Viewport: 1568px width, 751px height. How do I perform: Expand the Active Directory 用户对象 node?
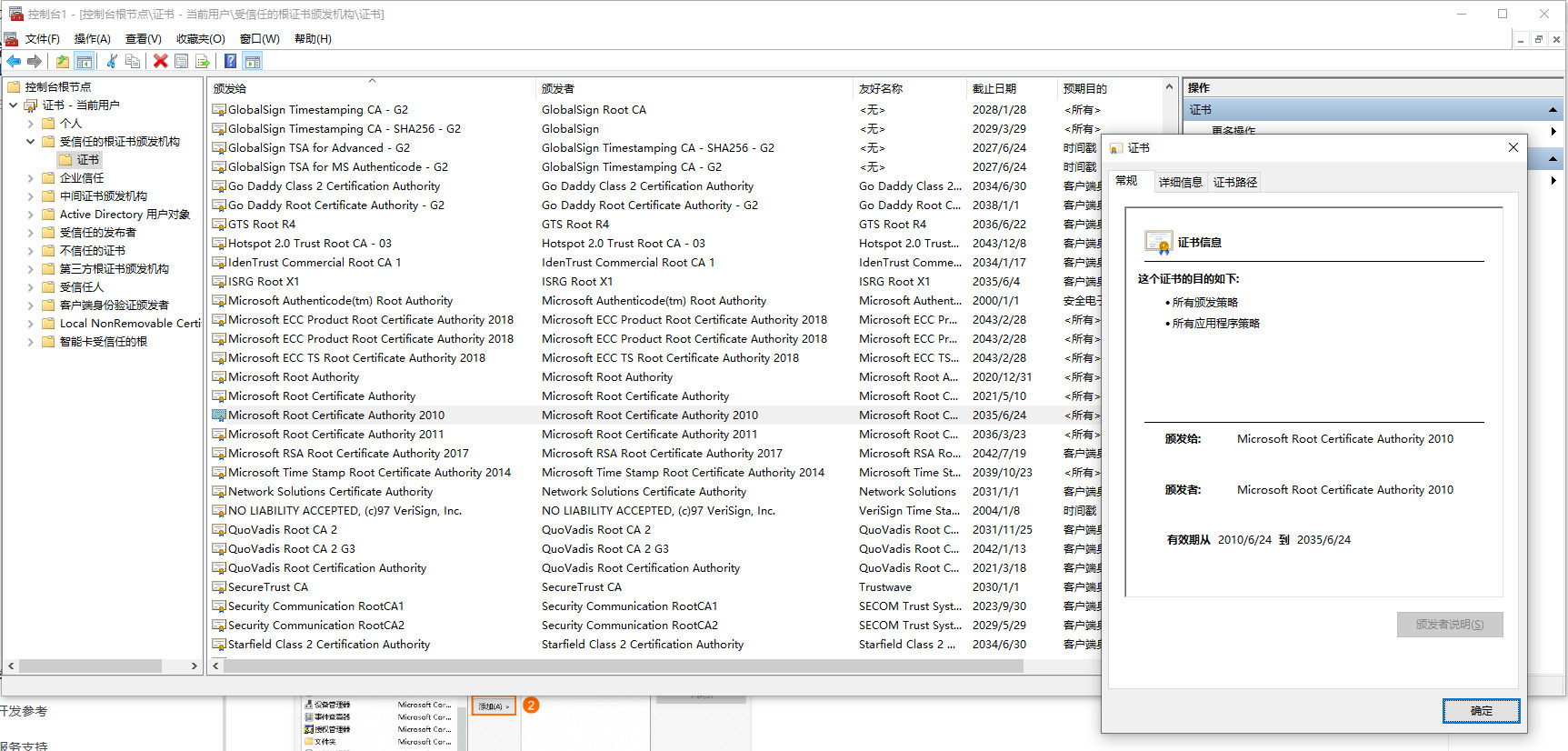click(x=31, y=214)
